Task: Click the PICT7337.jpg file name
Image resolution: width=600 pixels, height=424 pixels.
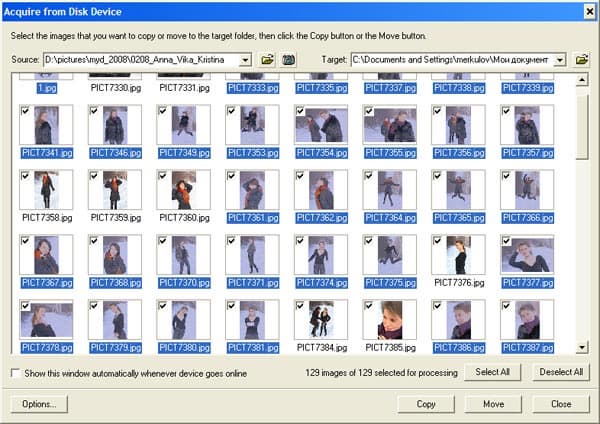Action: click(x=390, y=88)
